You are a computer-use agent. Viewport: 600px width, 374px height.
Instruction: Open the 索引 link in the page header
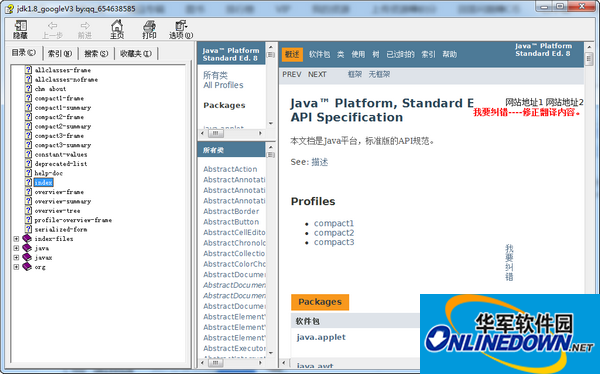point(428,54)
